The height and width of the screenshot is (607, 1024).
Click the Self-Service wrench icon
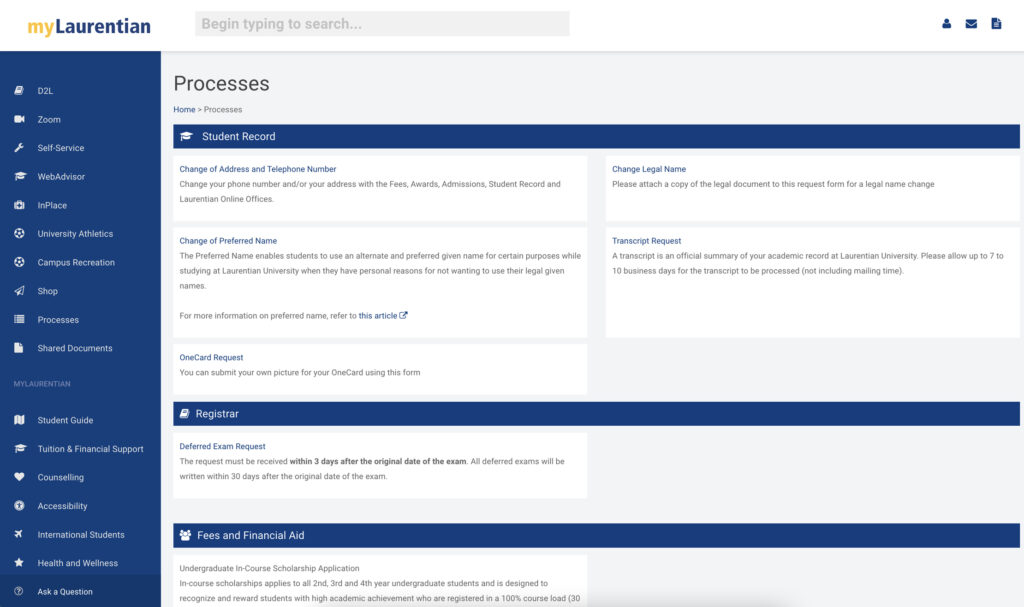coord(19,148)
